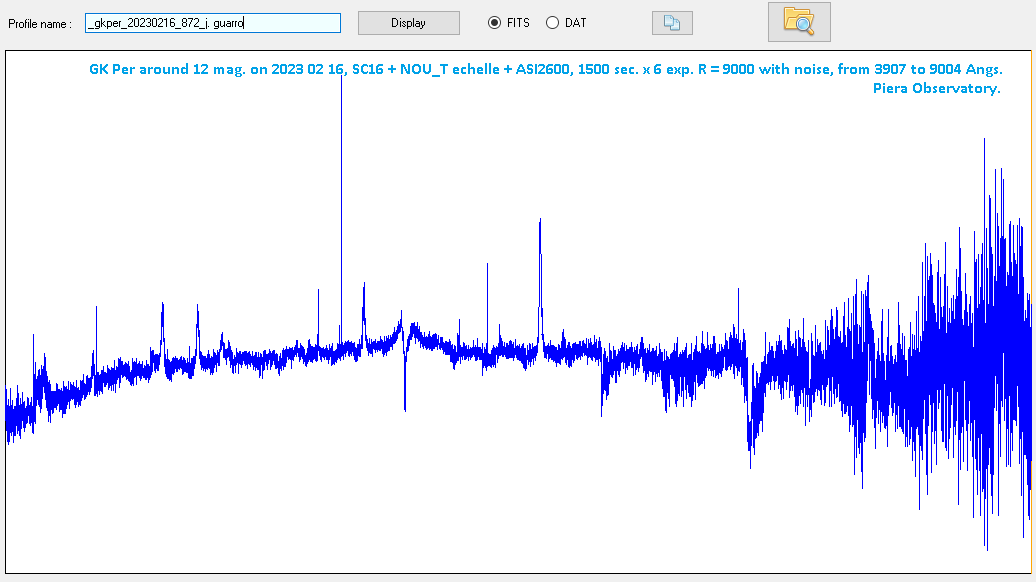Click the folder search browse icon

(798, 22)
